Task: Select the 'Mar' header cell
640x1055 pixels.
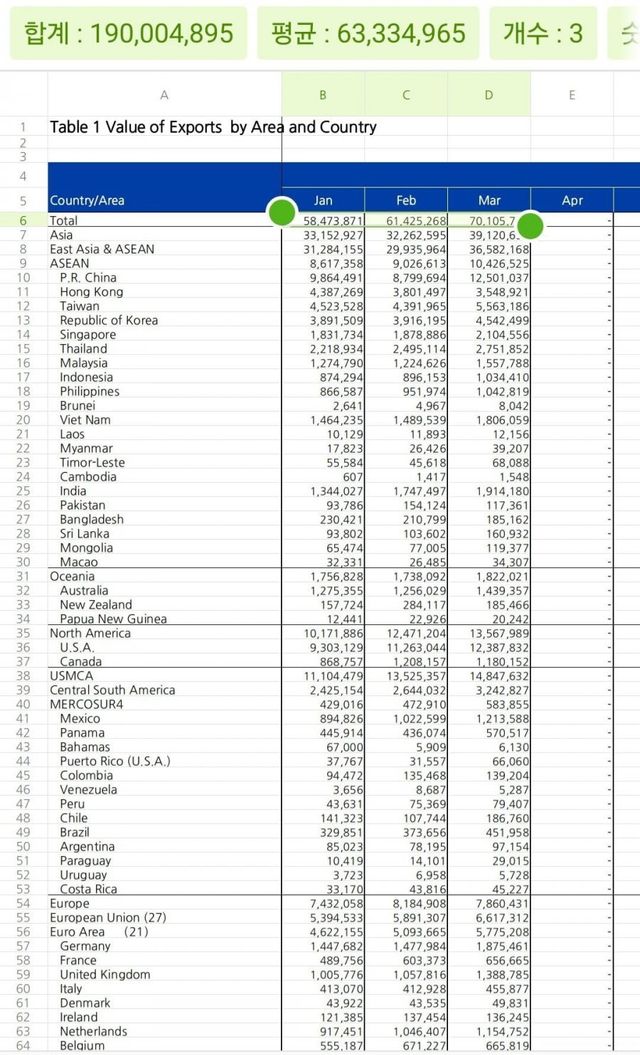Action: pyautogui.click(x=489, y=201)
